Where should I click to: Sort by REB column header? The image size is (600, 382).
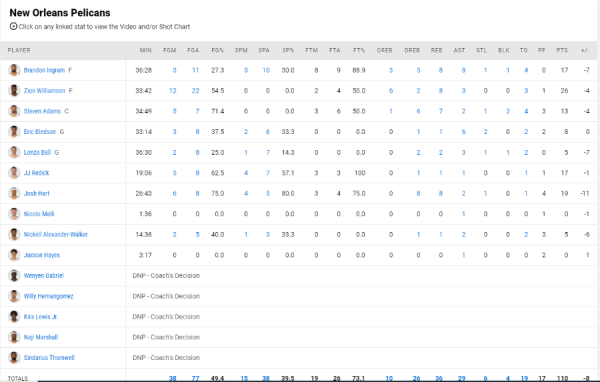click(436, 50)
